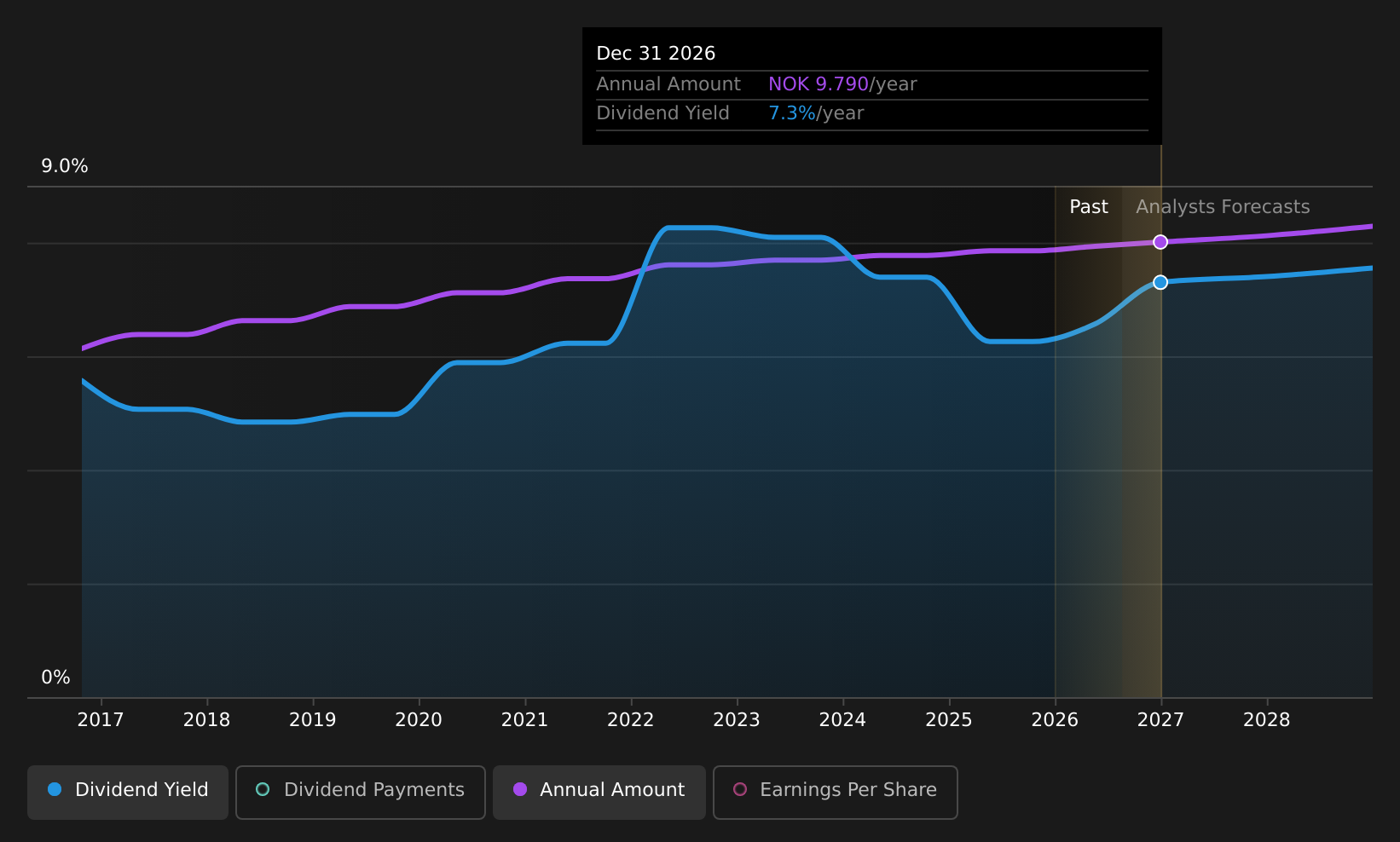The width and height of the screenshot is (1400, 842).
Task: Click the 0% y-axis label
Action: point(56,678)
